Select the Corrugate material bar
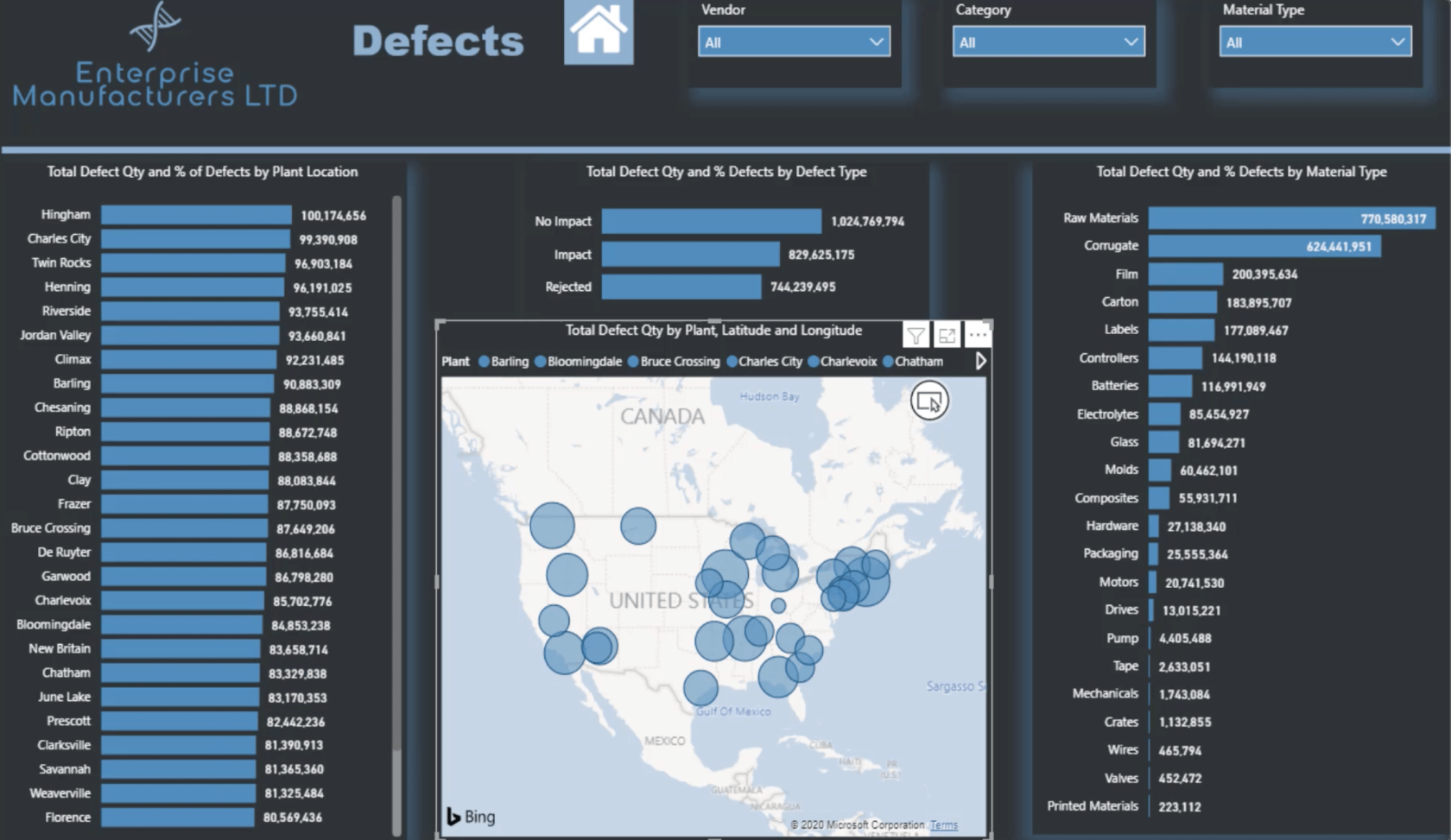 click(x=1264, y=246)
